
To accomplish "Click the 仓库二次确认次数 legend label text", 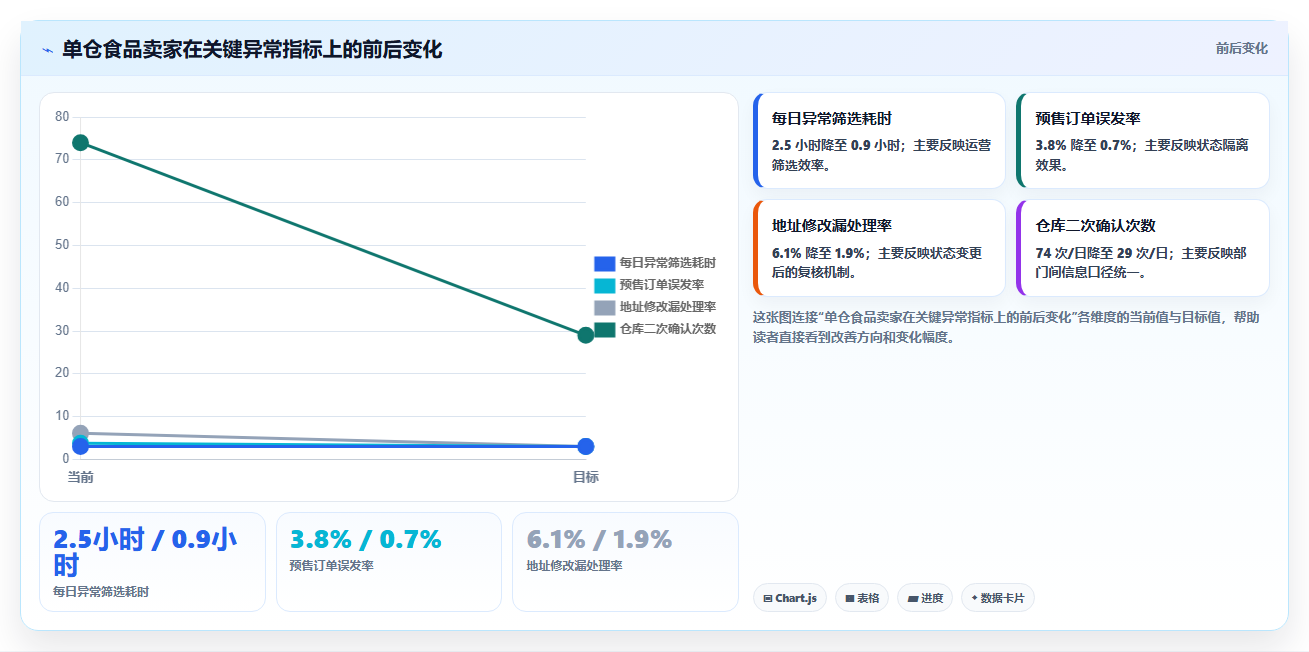I will (x=668, y=329).
